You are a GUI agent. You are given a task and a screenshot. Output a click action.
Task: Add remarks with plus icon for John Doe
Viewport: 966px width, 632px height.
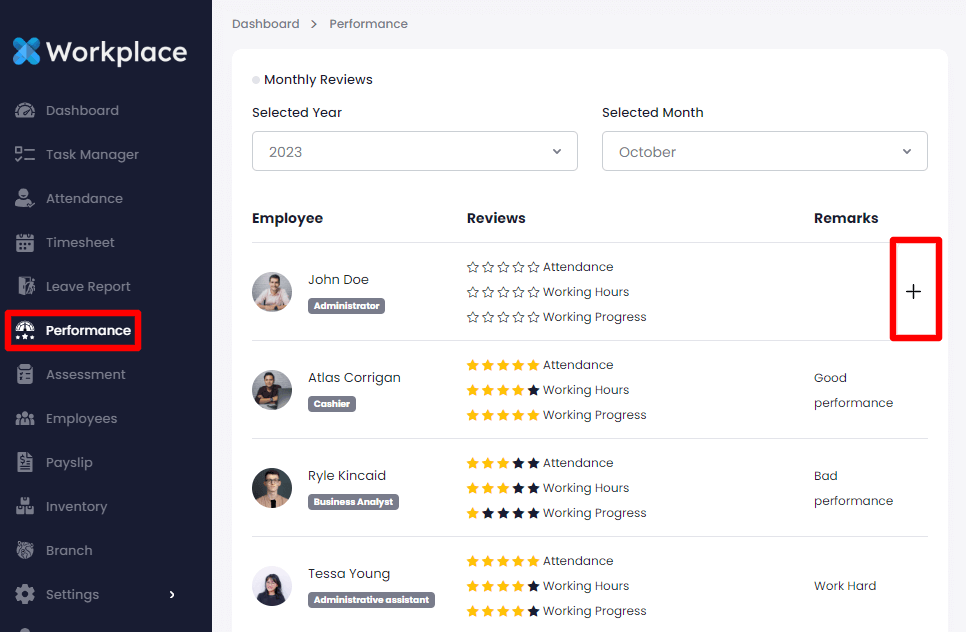pos(913,292)
